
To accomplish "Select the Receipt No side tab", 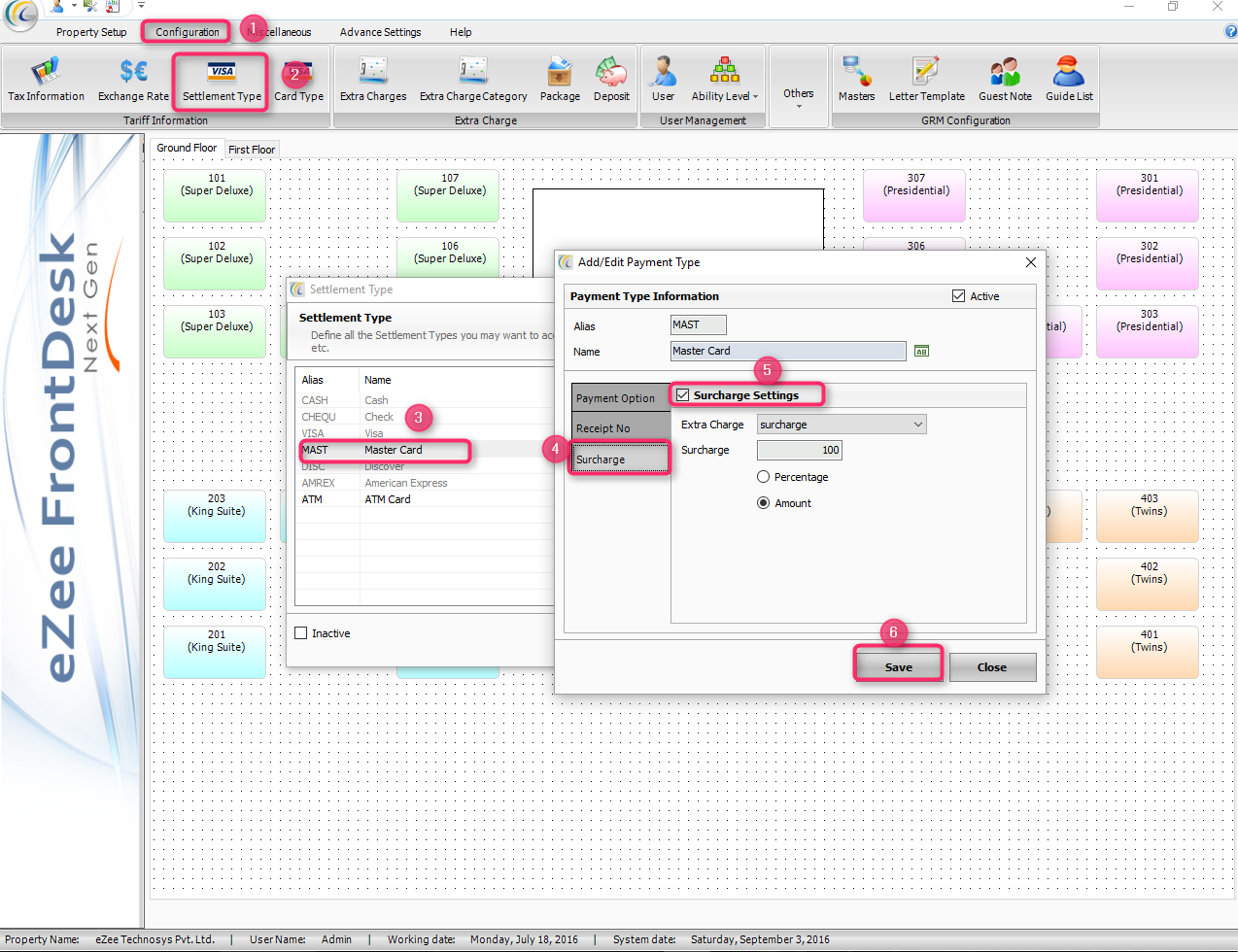I will [621, 428].
